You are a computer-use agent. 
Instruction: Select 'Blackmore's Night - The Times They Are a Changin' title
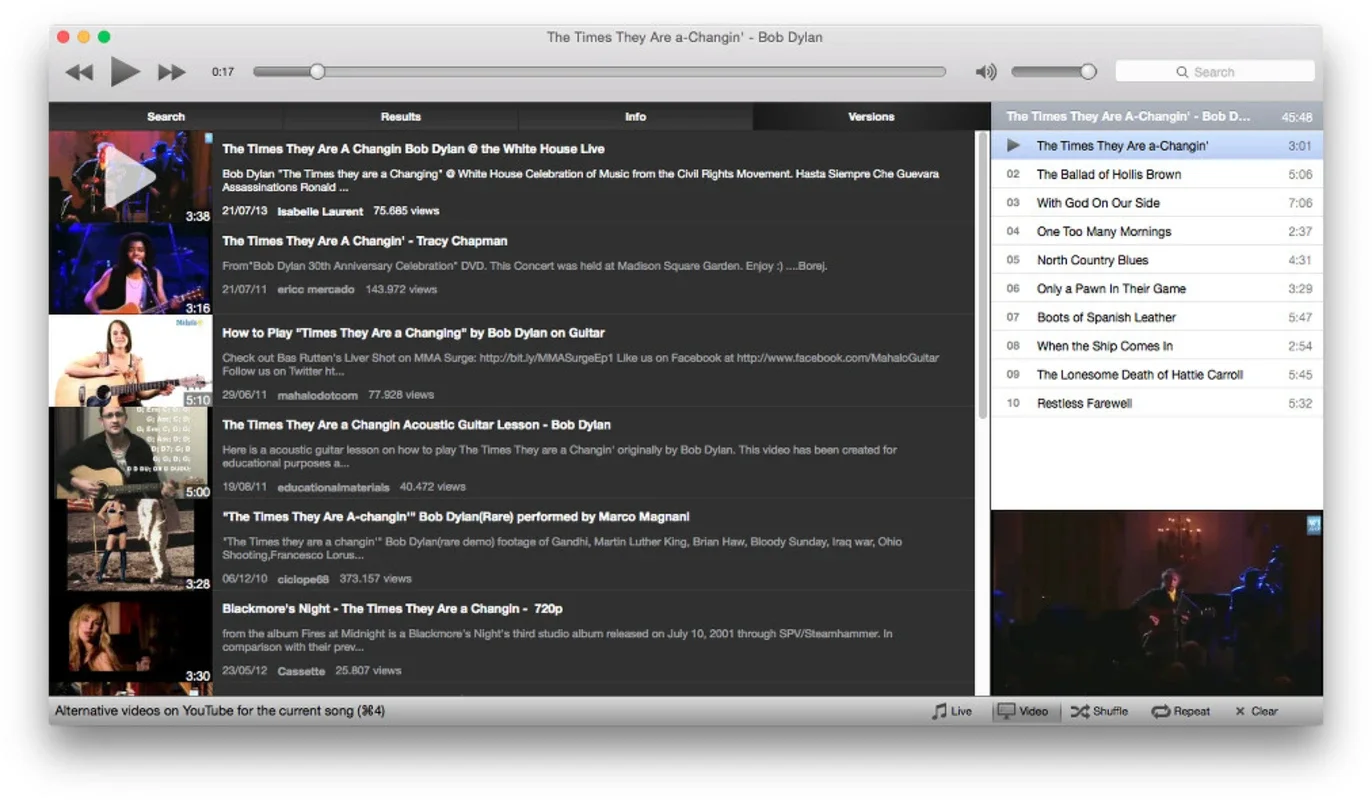(x=391, y=609)
